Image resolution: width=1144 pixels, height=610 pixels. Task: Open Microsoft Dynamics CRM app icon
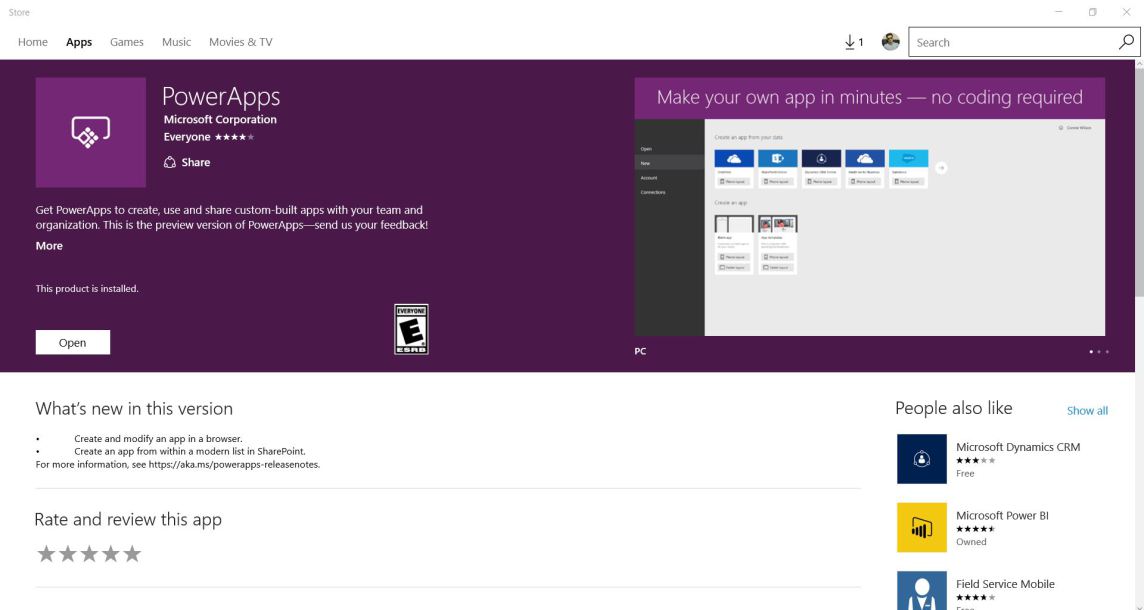click(921, 459)
